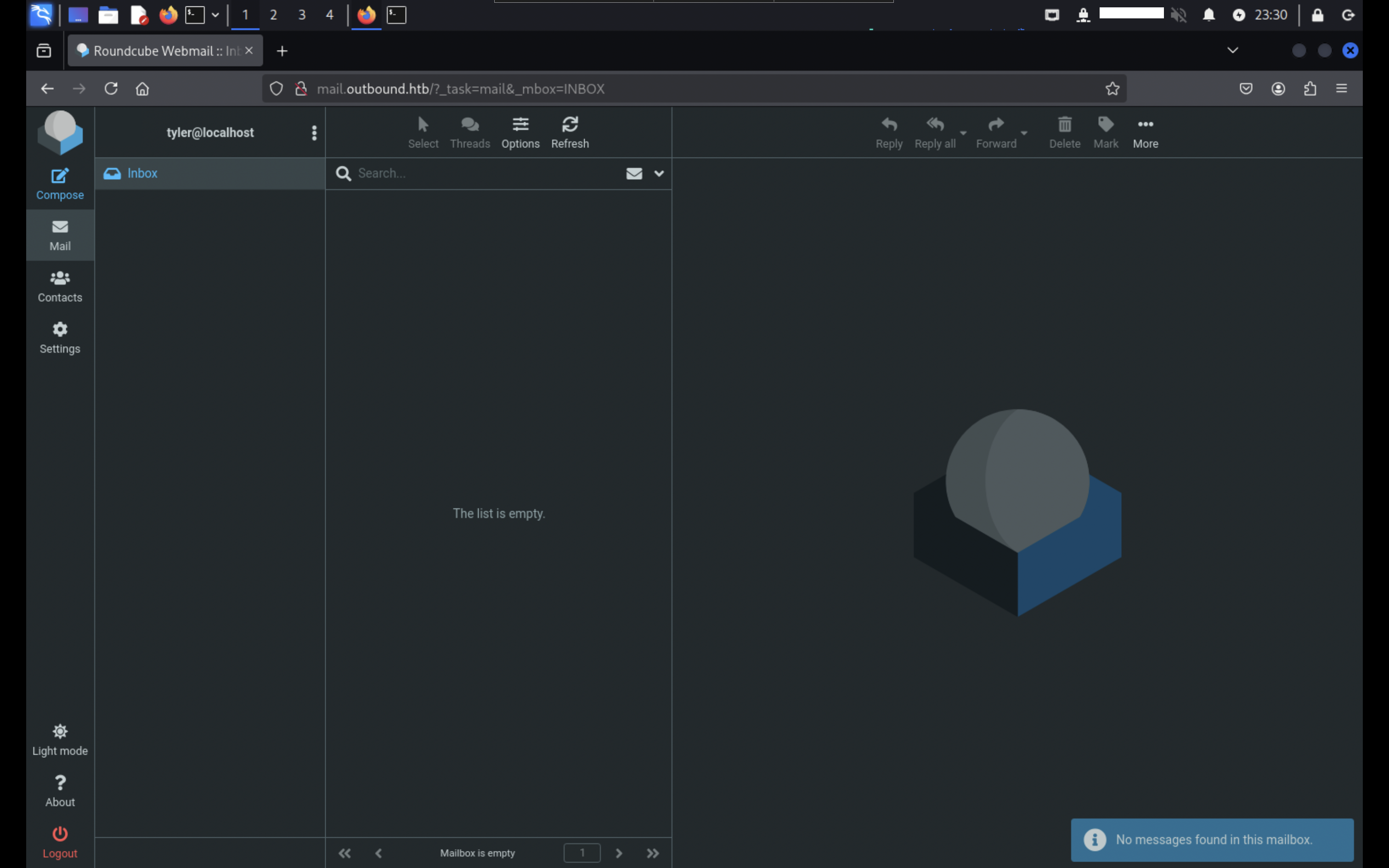The height and width of the screenshot is (868, 1389).
Task: Open Roundcube Settings
Action: tap(60, 337)
